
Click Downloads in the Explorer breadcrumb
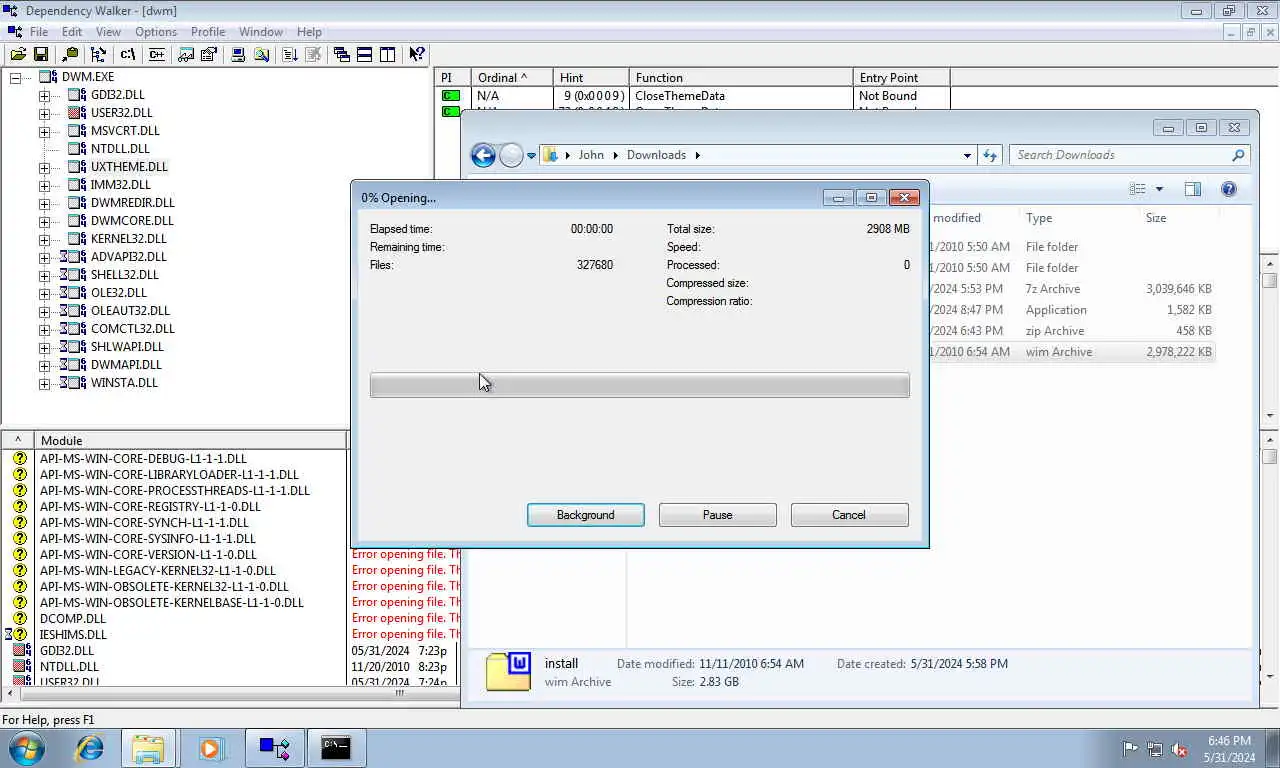(656, 155)
